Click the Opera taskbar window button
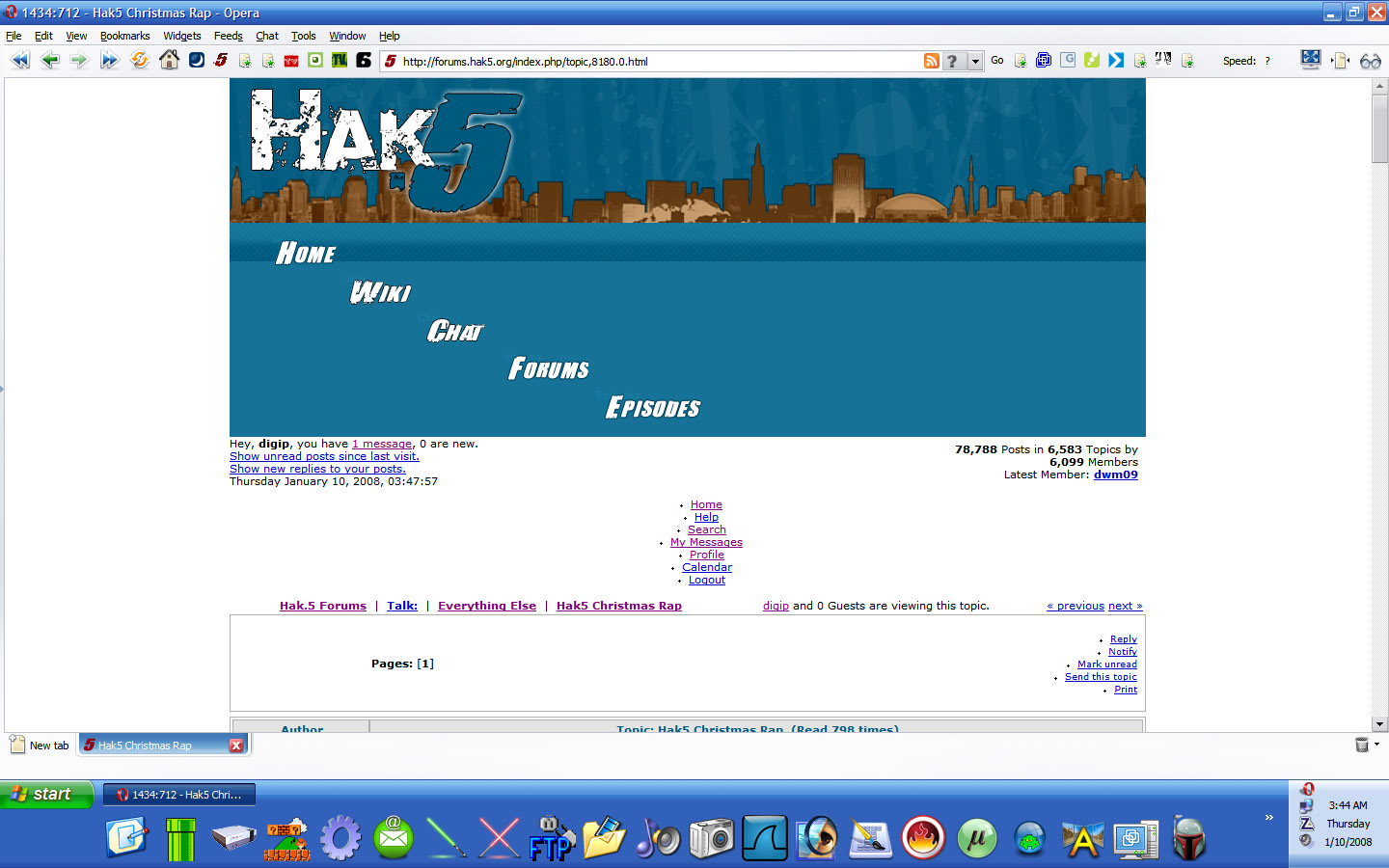 pos(179,795)
